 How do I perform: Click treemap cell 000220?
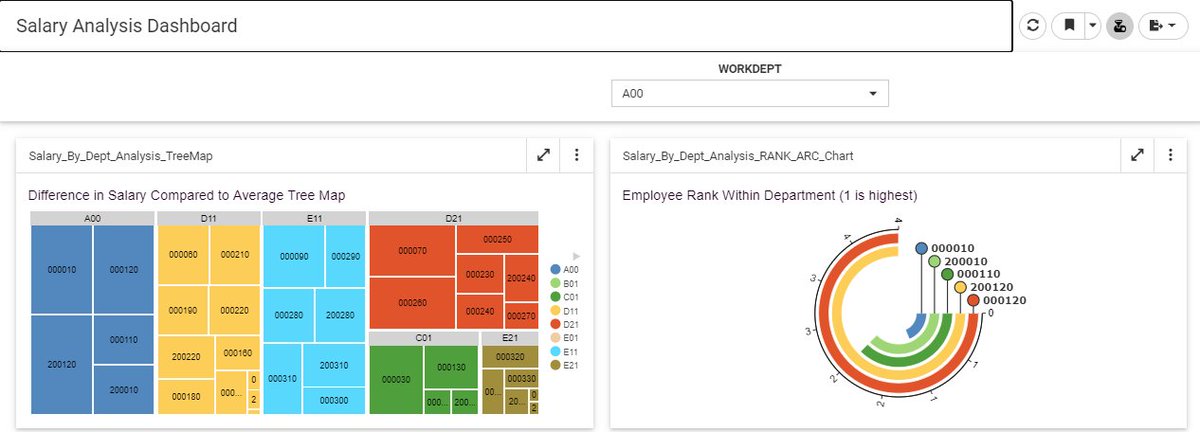[236, 310]
